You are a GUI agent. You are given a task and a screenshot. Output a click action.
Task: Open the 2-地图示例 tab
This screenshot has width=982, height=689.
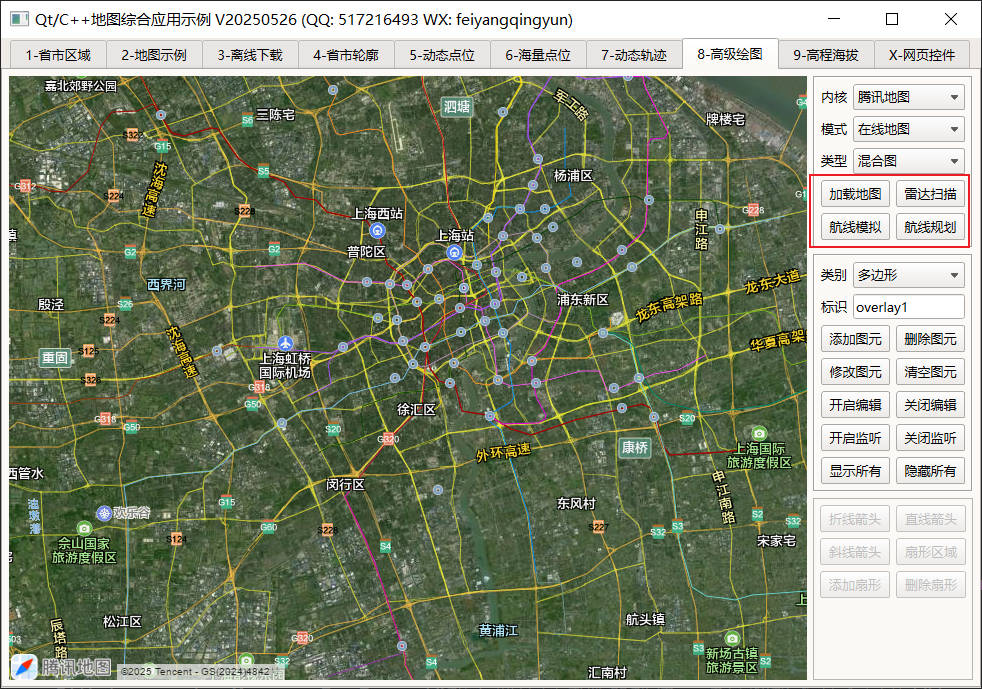pos(154,55)
